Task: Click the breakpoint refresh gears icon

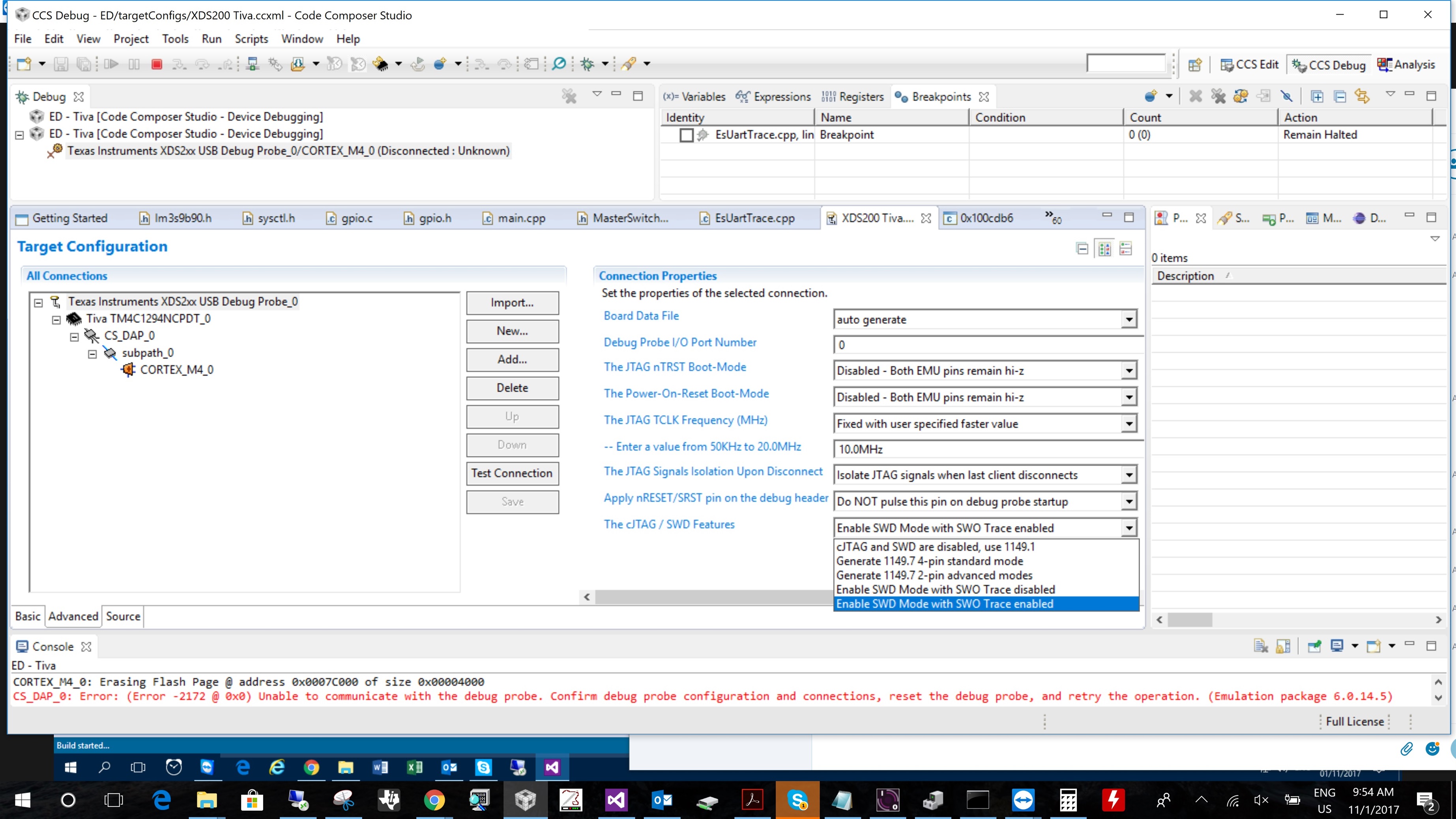Action: [1241, 97]
